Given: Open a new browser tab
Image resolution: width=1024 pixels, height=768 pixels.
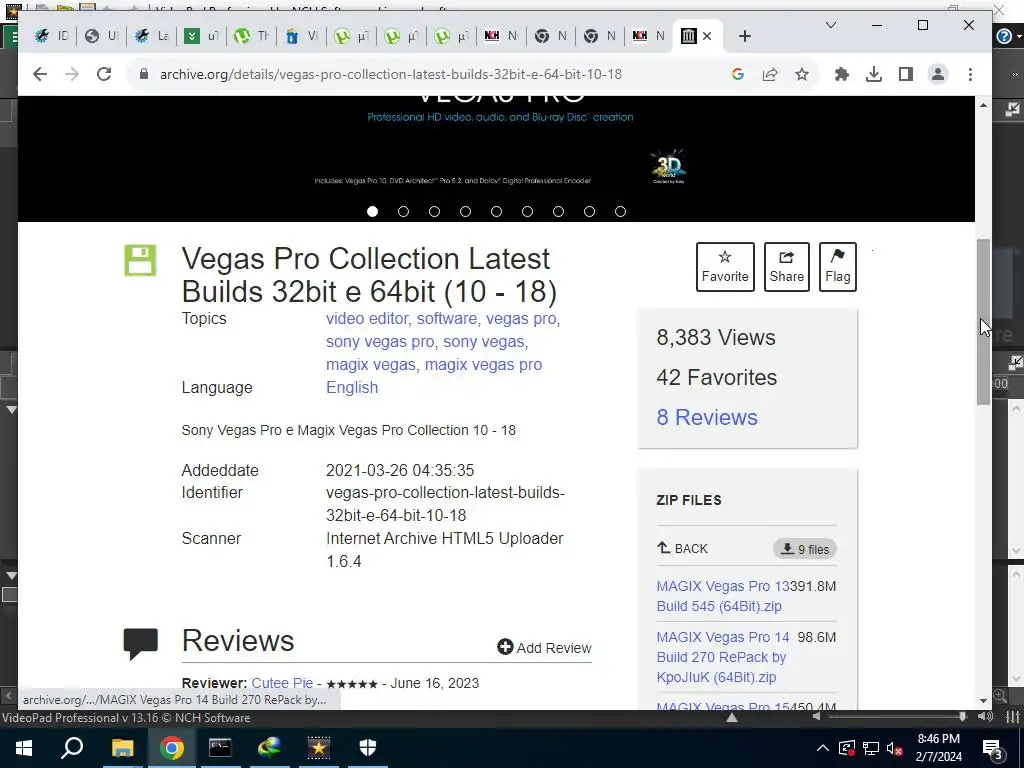Looking at the screenshot, I should tap(745, 36).
